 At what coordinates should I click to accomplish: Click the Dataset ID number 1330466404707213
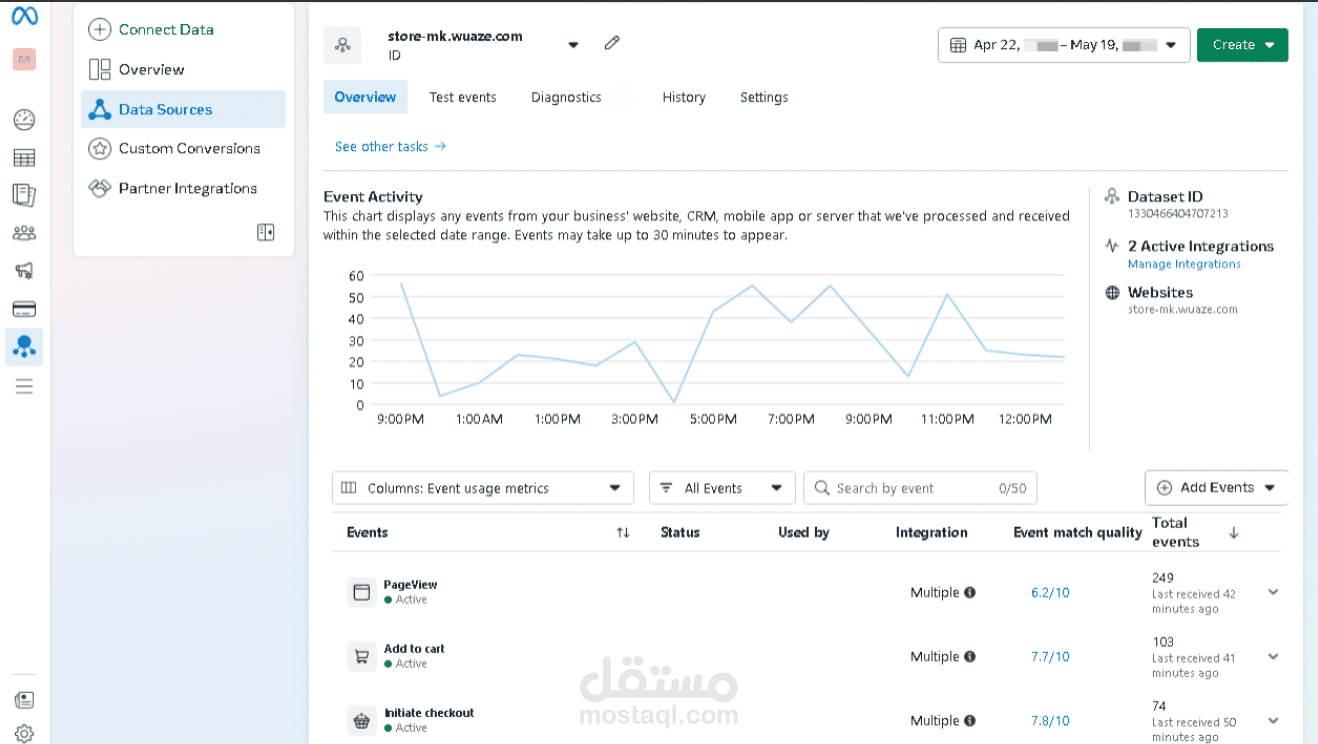tap(1178, 213)
